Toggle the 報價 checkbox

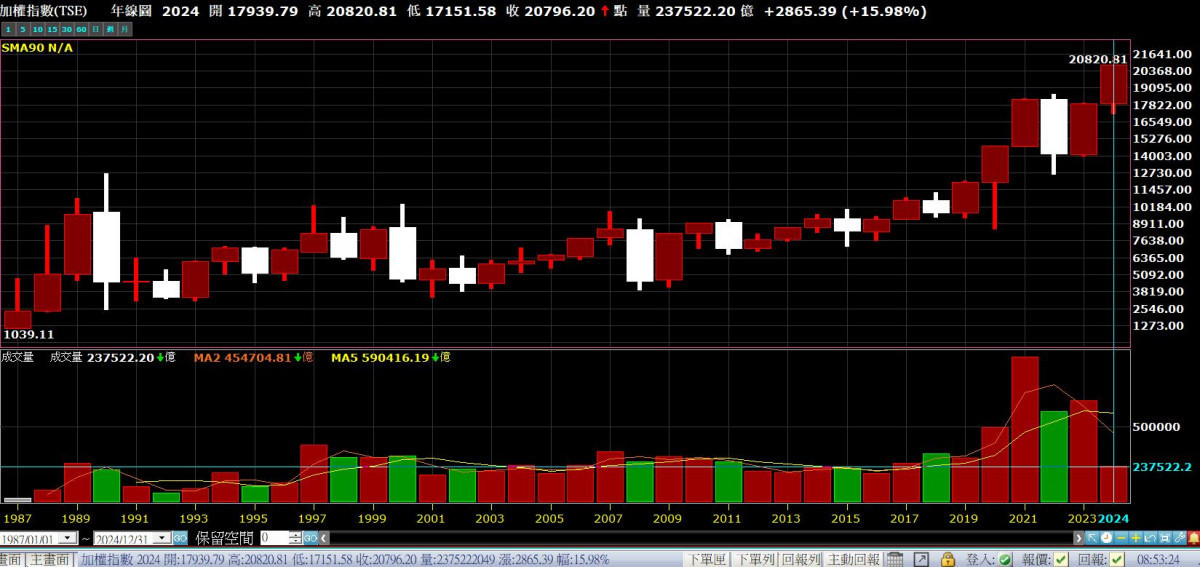(x=1061, y=559)
